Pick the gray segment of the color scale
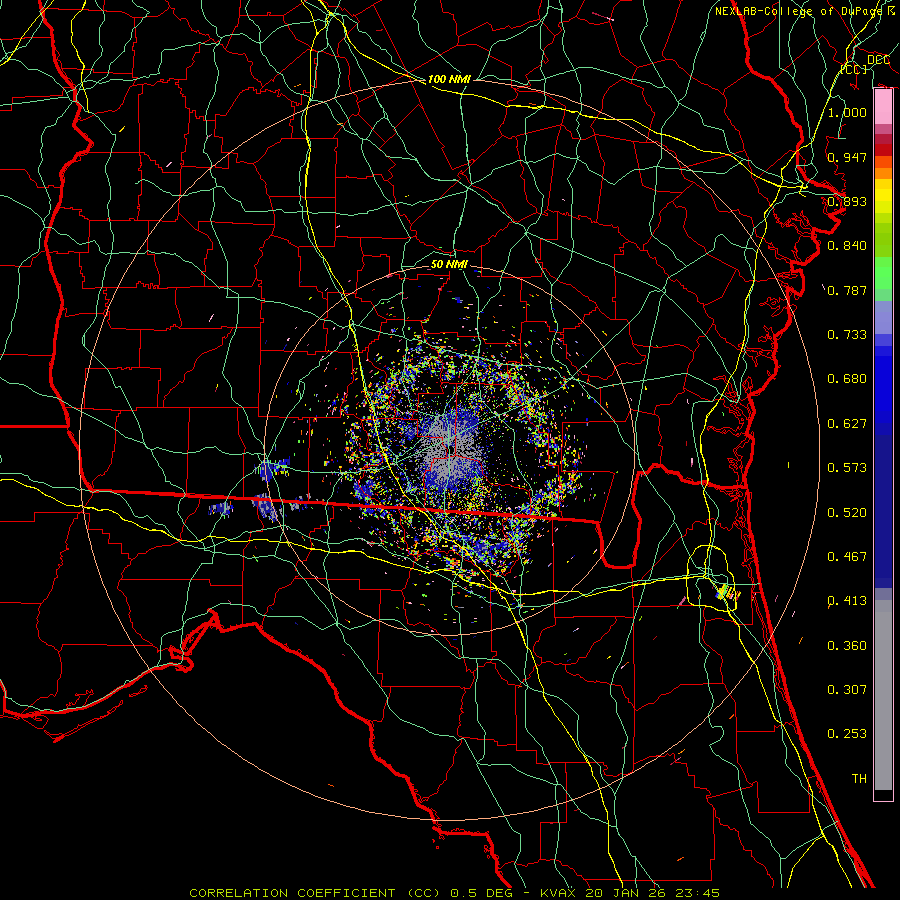 click(x=883, y=695)
